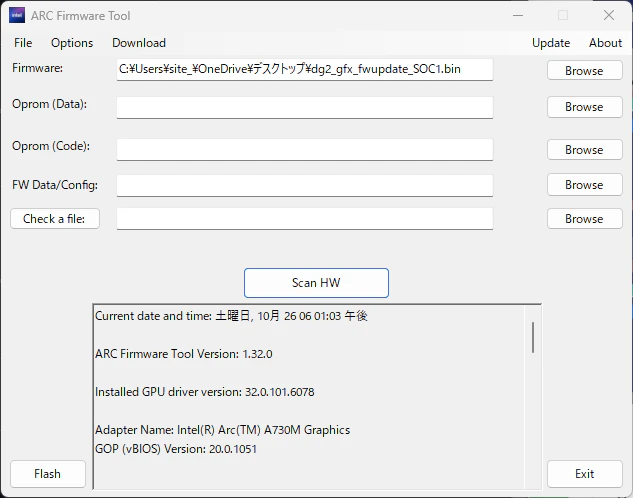The image size is (633, 498).
Task: Click the Installed GPU driver version line
Action: (205, 392)
